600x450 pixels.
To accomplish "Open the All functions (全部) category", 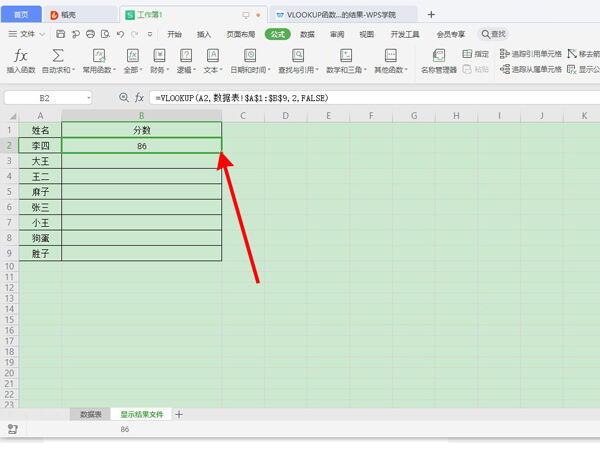I will 133,60.
